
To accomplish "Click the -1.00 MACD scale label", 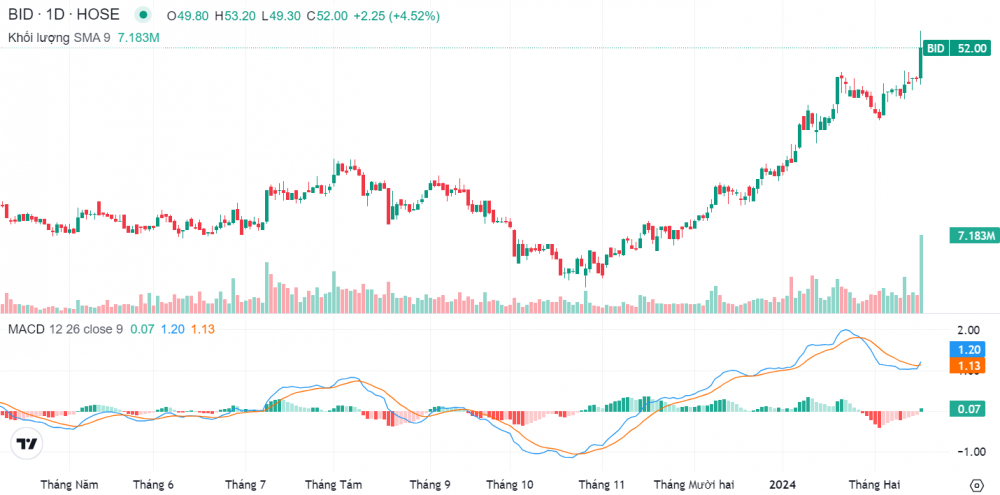I will click(968, 450).
